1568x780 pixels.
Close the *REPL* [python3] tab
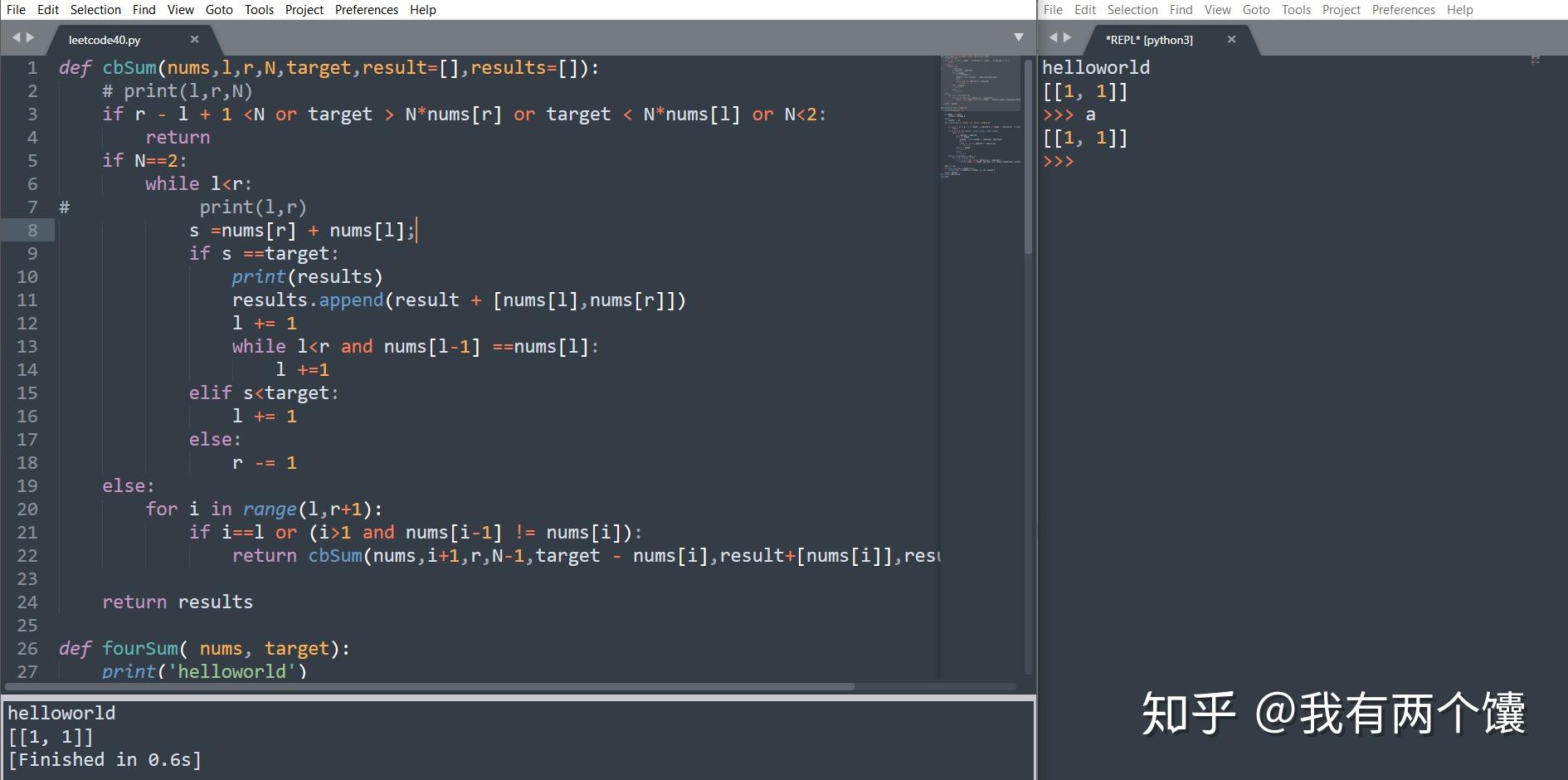1231,39
